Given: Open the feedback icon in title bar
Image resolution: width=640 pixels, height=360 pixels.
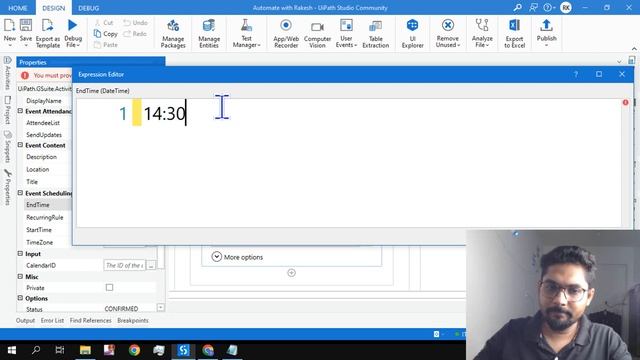Looking at the screenshot, I should [533, 7].
